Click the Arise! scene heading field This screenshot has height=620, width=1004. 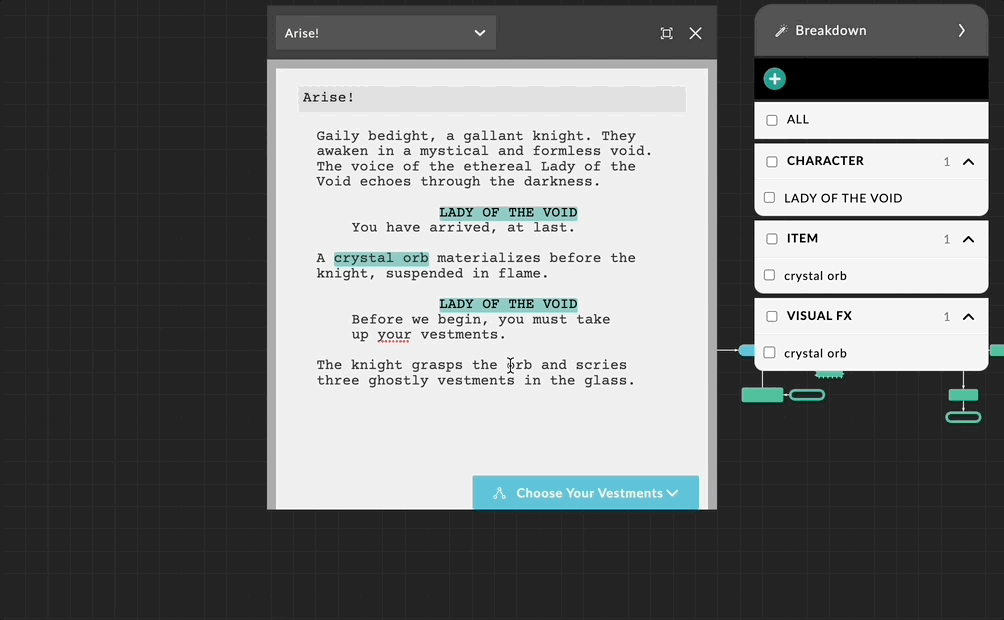click(492, 98)
